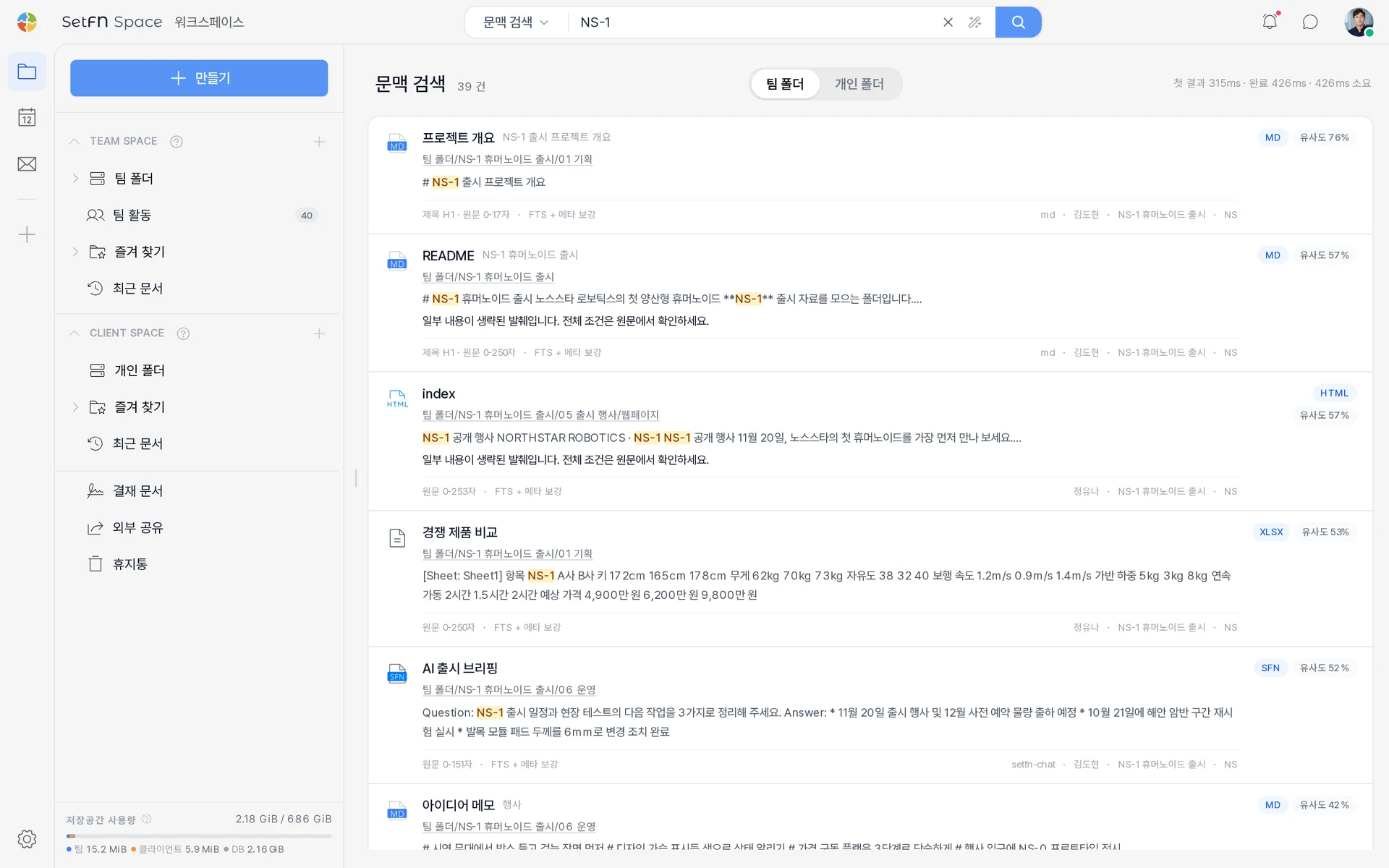Viewport: 1389px width, 868px height.
Task: Open the chat bubble icon
Action: pos(1310,22)
